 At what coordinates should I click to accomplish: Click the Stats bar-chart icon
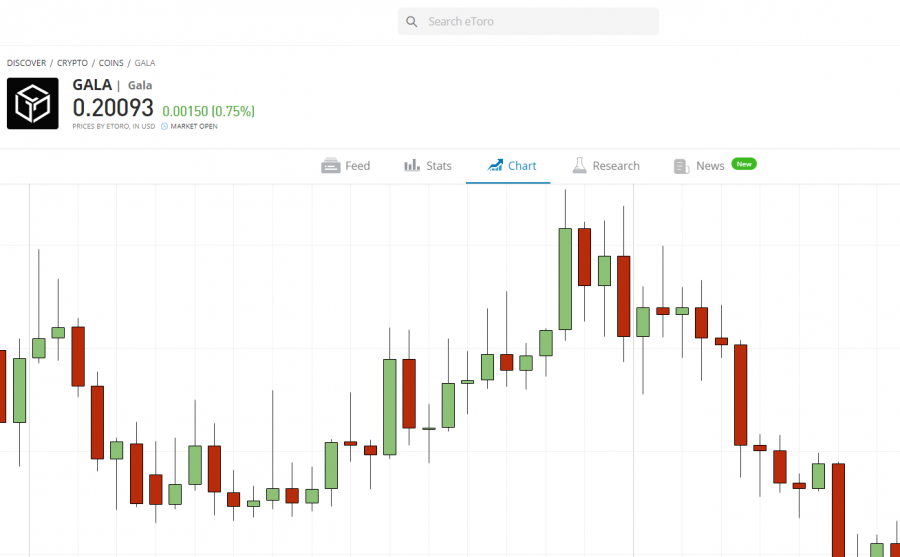412,166
